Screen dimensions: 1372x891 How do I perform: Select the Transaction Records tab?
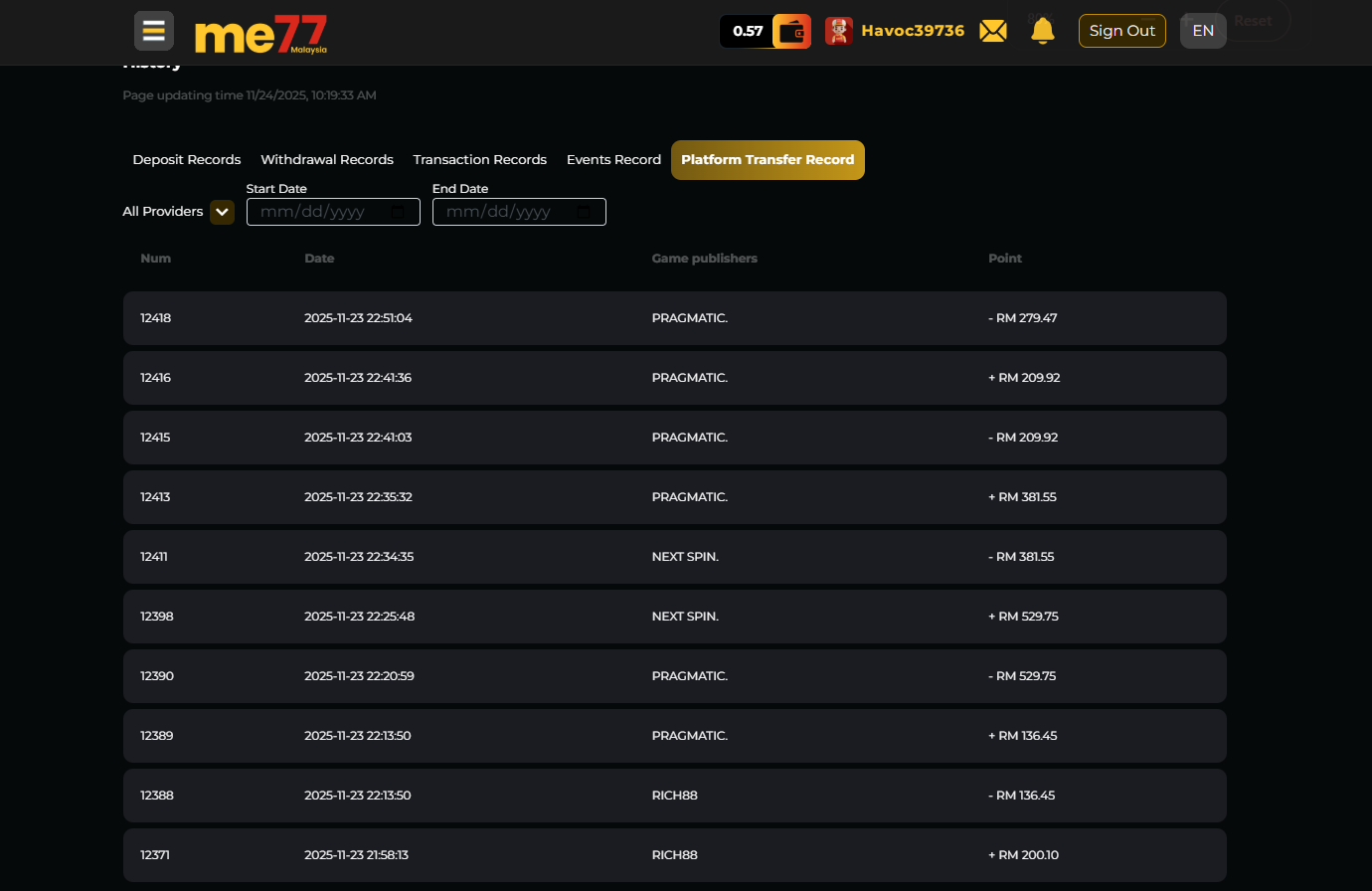pyautogui.click(x=479, y=159)
